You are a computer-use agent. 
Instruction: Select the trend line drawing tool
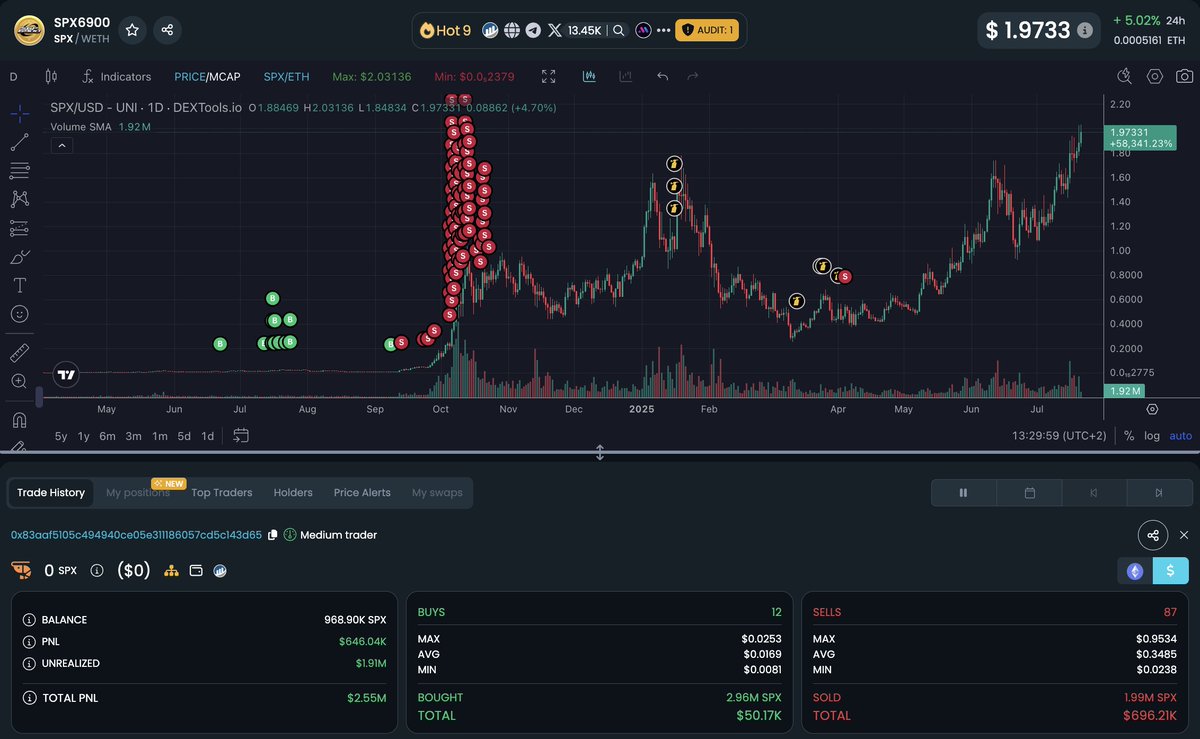[x=19, y=142]
